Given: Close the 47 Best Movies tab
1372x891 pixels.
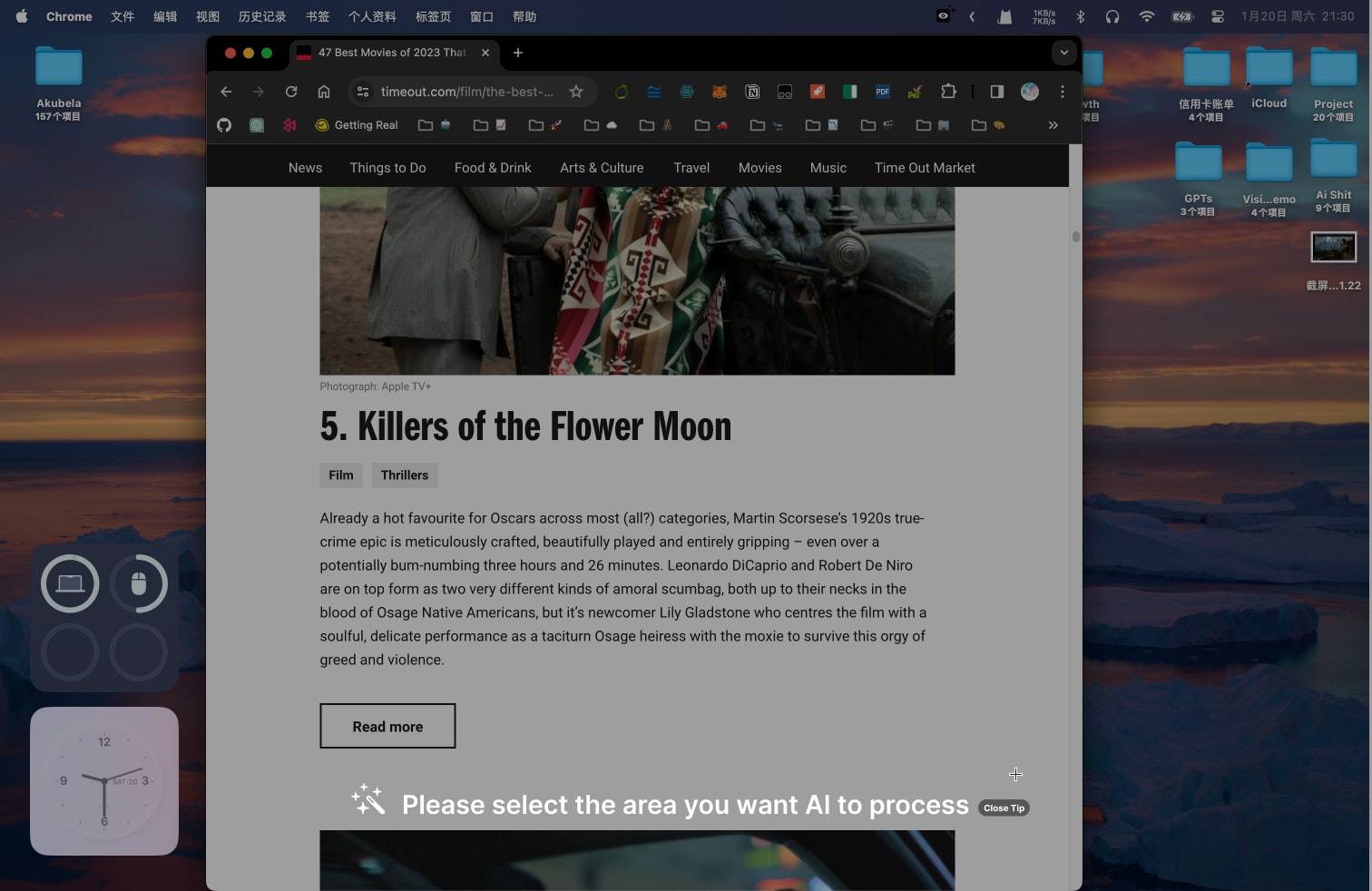Looking at the screenshot, I should coord(485,53).
